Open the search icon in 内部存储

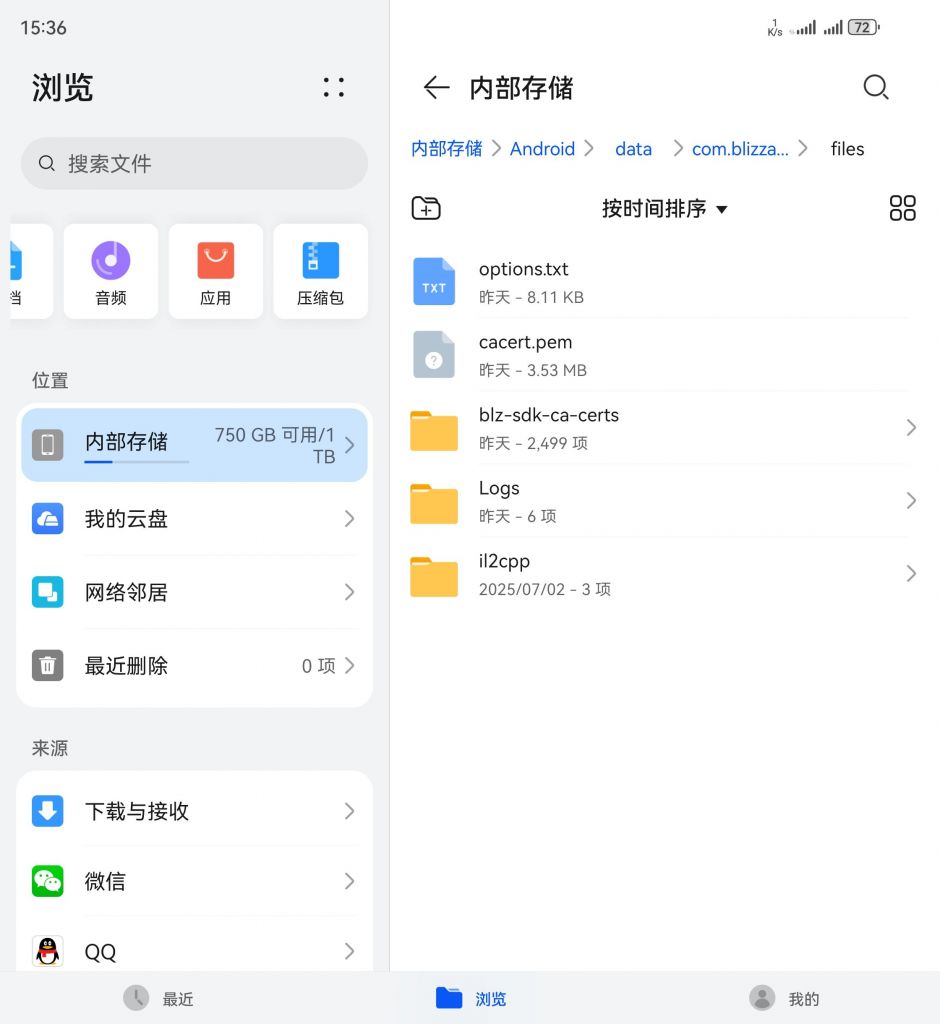(x=876, y=88)
